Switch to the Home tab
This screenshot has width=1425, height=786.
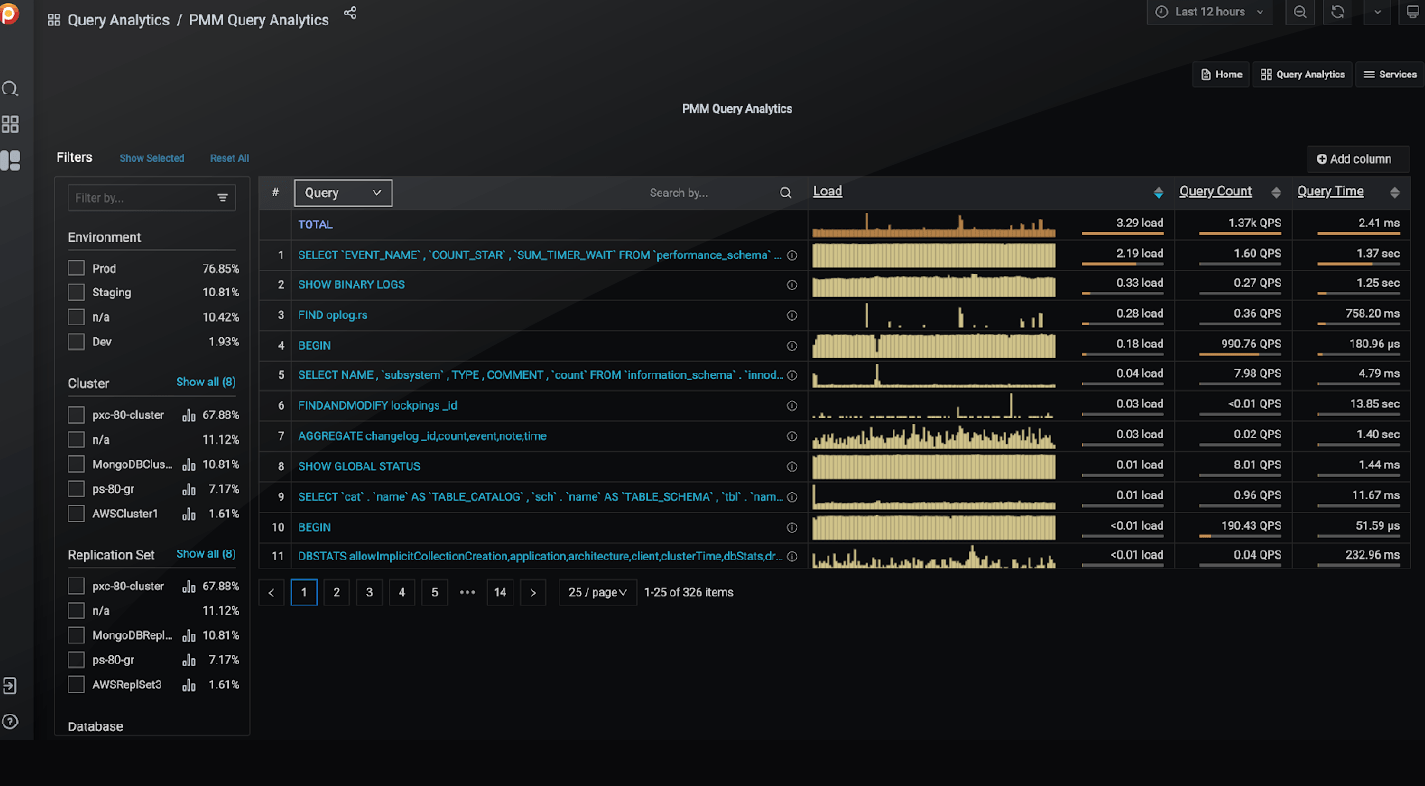pyautogui.click(x=1220, y=74)
